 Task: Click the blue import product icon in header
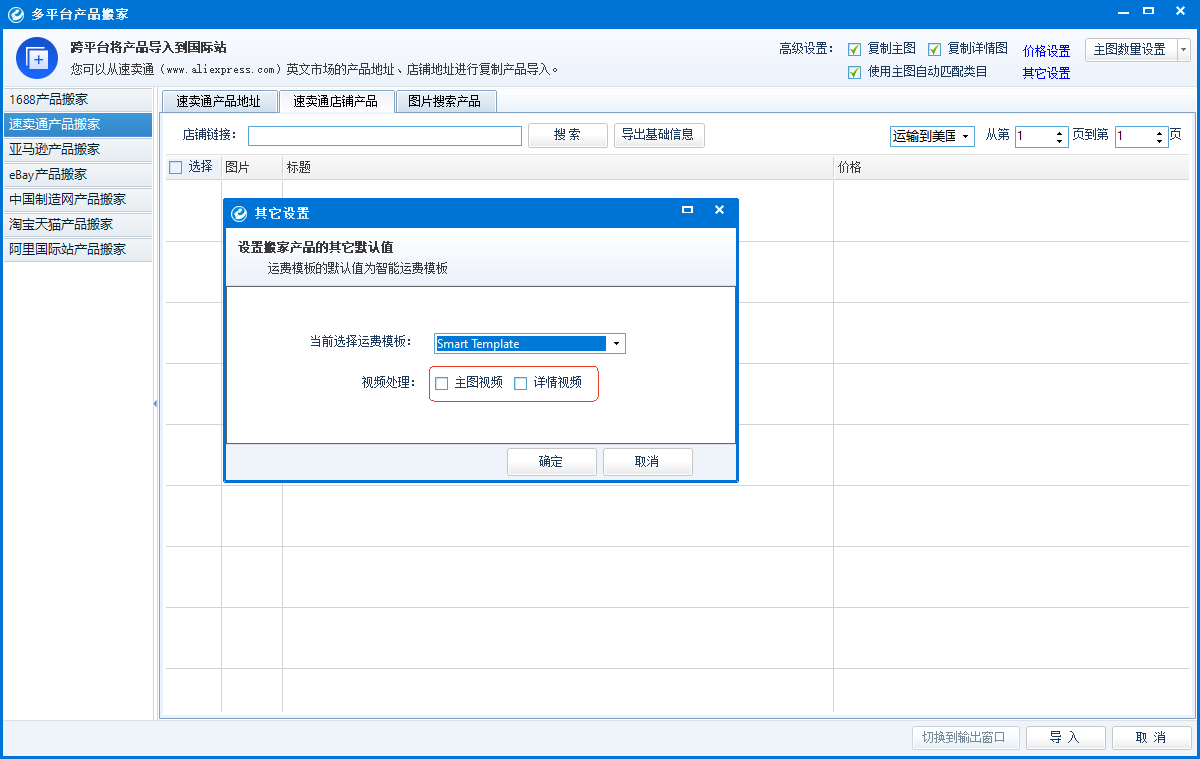pyautogui.click(x=37, y=58)
